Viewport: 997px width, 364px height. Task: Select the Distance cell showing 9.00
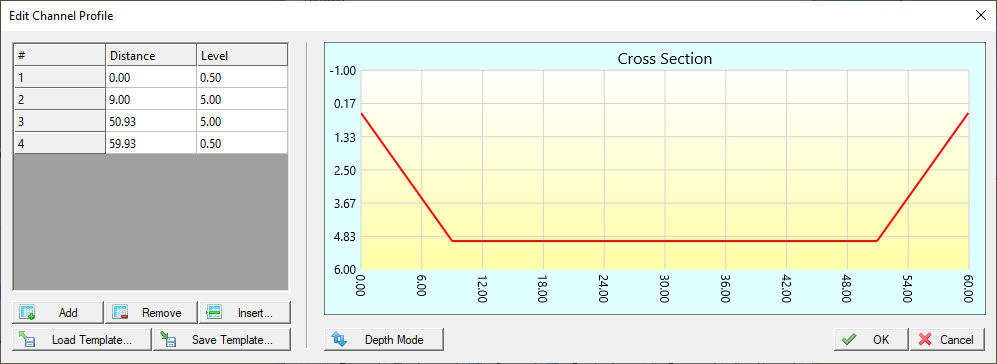(151, 99)
